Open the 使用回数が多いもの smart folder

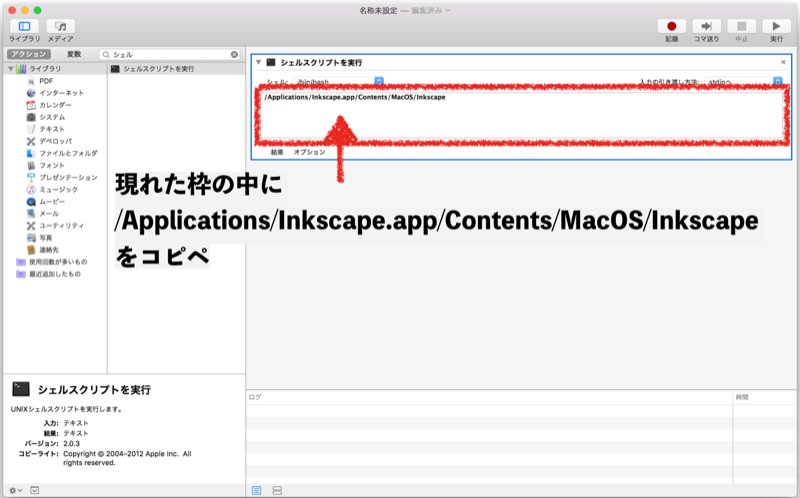coord(58,262)
